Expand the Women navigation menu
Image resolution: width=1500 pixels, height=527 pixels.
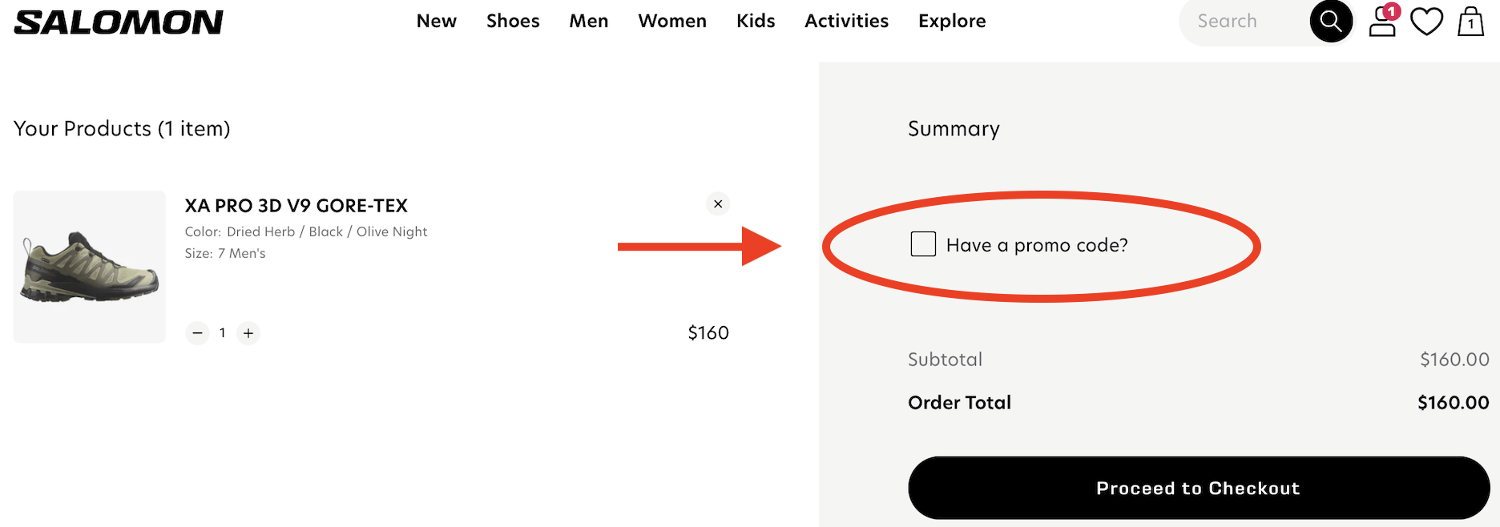coord(672,21)
